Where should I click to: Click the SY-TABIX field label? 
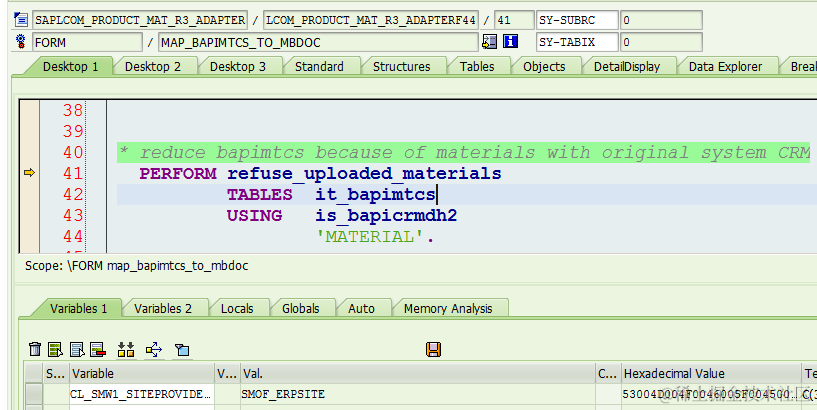point(577,42)
